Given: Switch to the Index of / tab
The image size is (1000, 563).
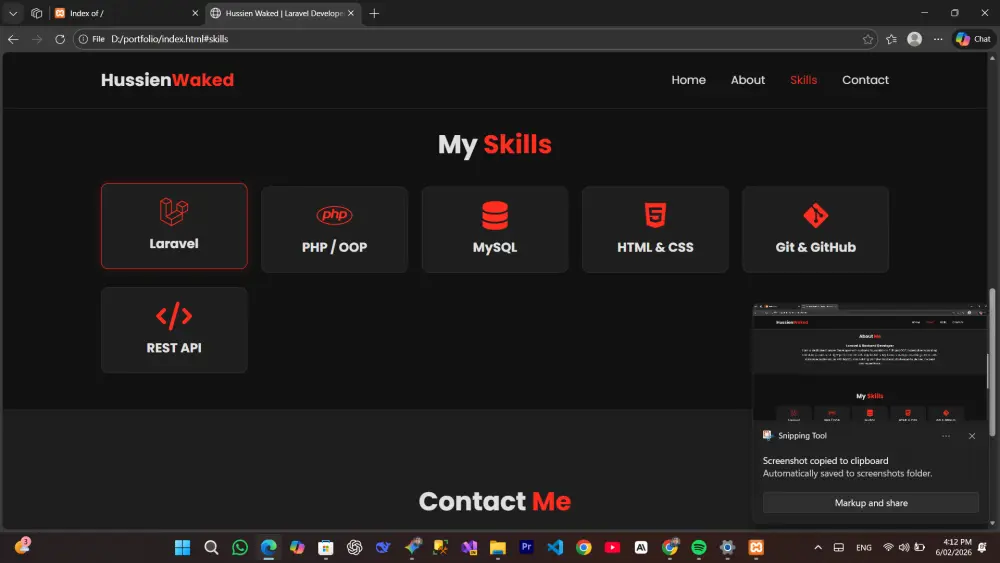Looking at the screenshot, I should [126, 13].
